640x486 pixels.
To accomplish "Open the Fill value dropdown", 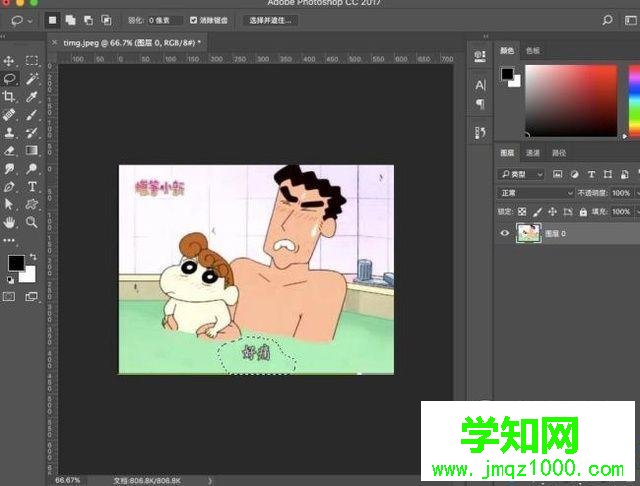I will 636,211.
